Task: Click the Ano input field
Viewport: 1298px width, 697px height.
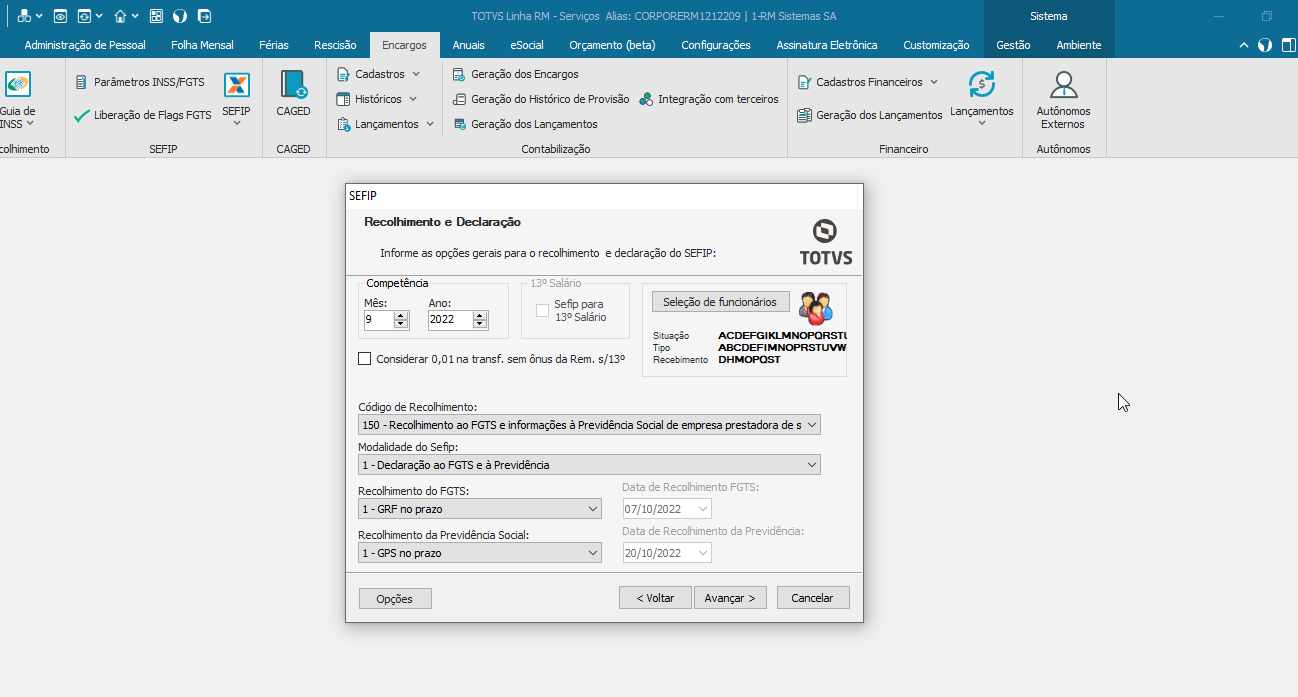Action: [450, 320]
